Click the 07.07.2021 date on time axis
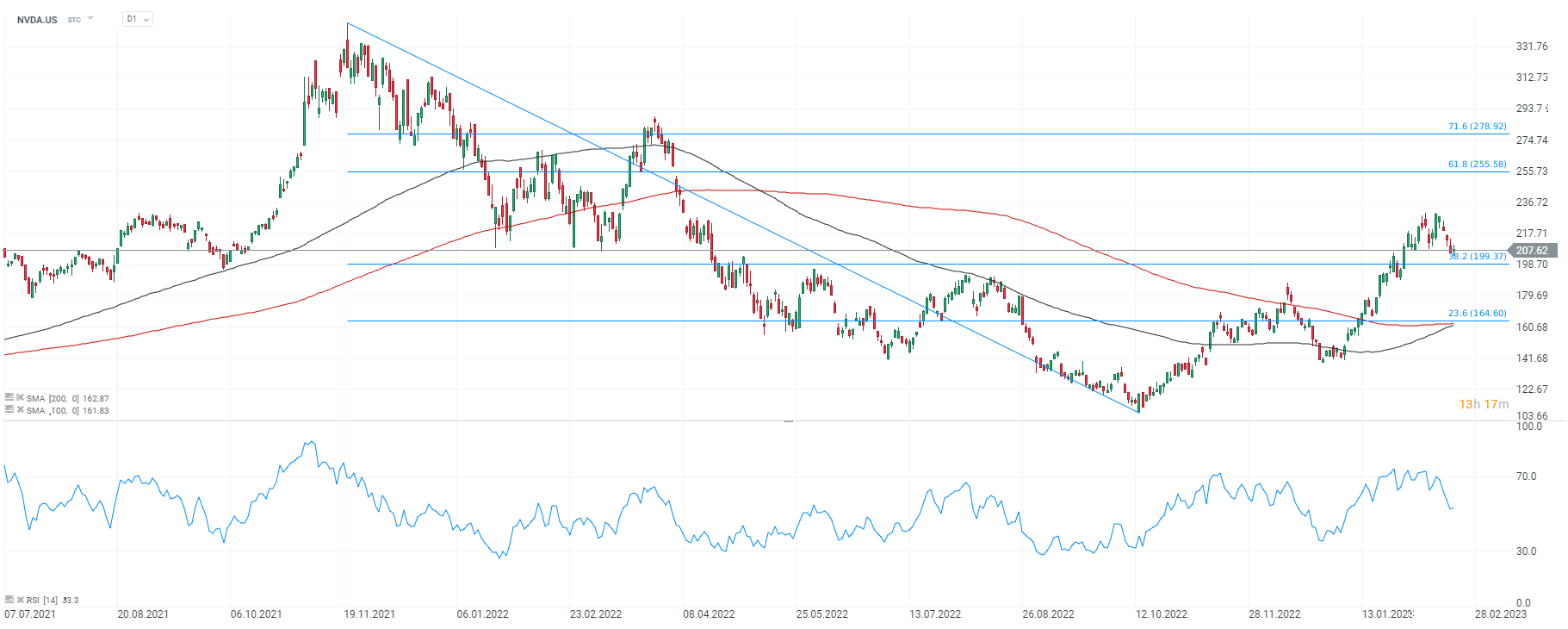Viewport: 1568px width, 629px height. click(30, 614)
